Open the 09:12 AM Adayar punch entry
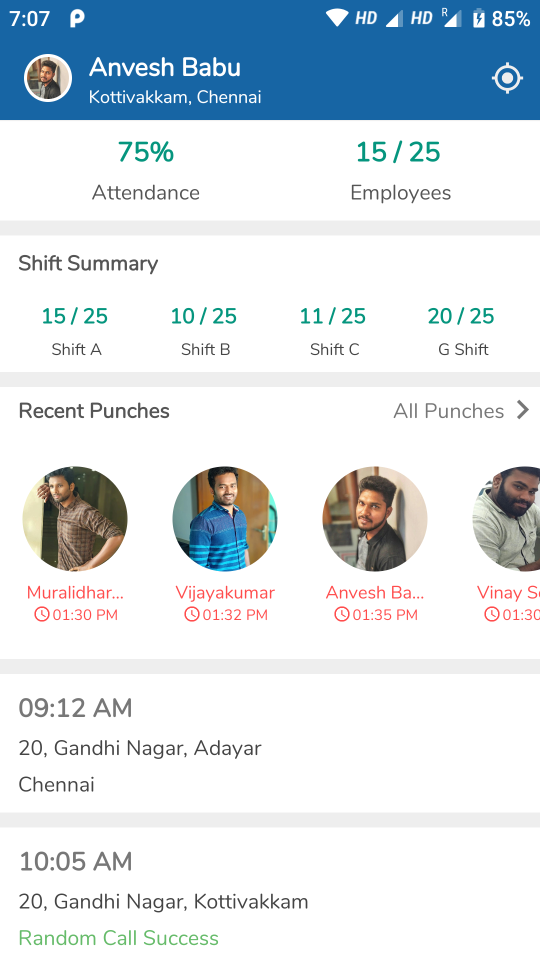Screen dimensions: 540x960 coord(270,743)
